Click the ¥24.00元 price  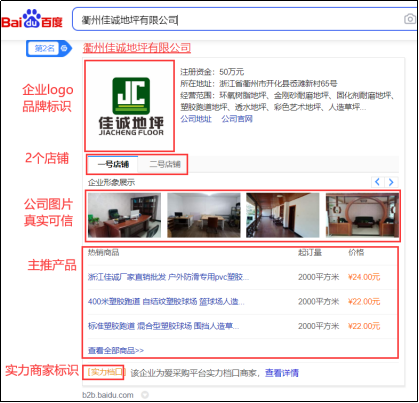point(364,277)
